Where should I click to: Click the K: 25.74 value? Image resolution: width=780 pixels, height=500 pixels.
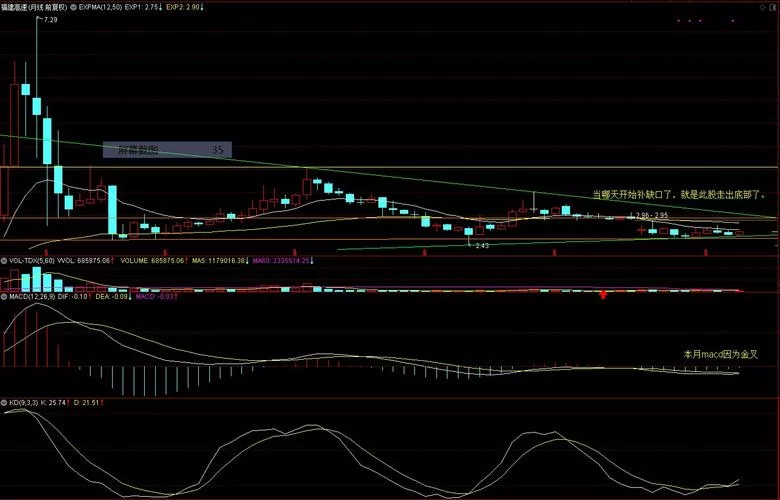[55, 402]
